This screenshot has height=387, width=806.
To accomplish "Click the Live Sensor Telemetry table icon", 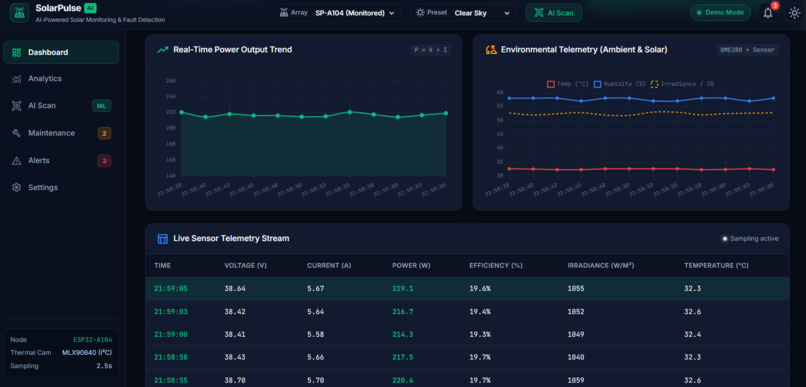I will pyautogui.click(x=162, y=238).
